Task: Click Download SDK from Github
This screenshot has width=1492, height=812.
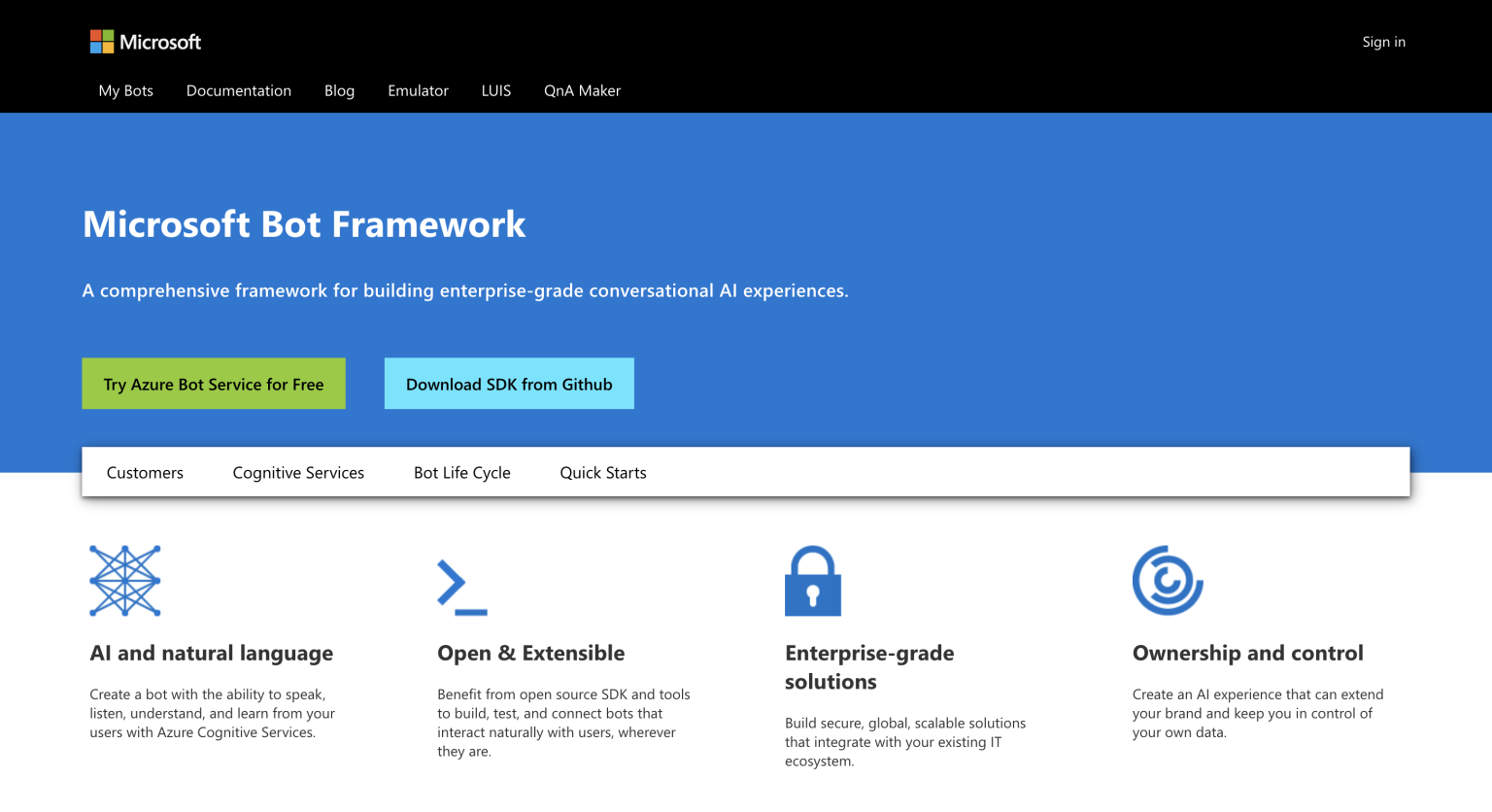Action: [509, 383]
